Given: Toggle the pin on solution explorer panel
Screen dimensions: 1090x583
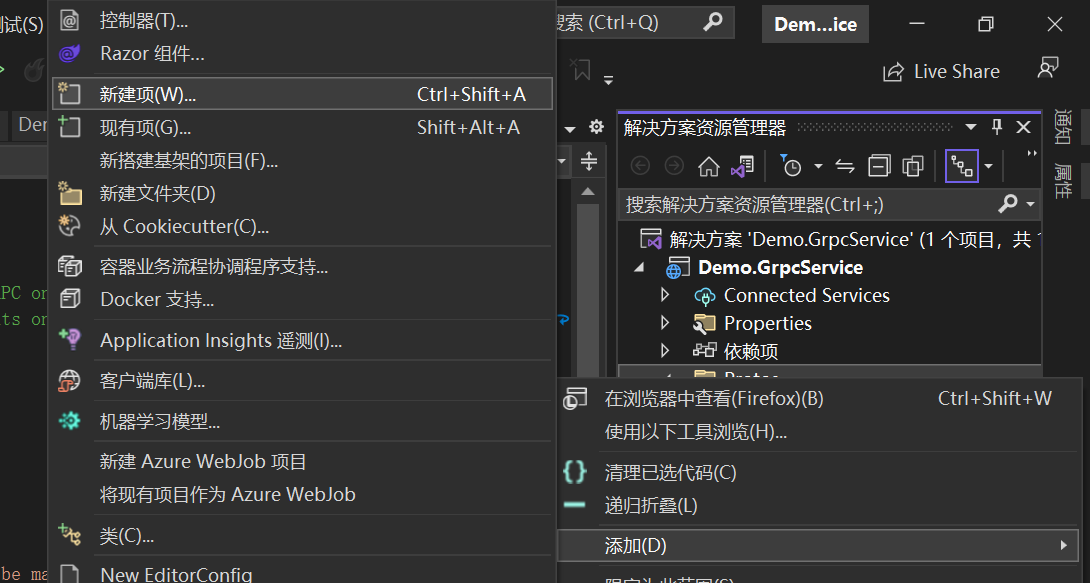Looking at the screenshot, I should tap(997, 126).
